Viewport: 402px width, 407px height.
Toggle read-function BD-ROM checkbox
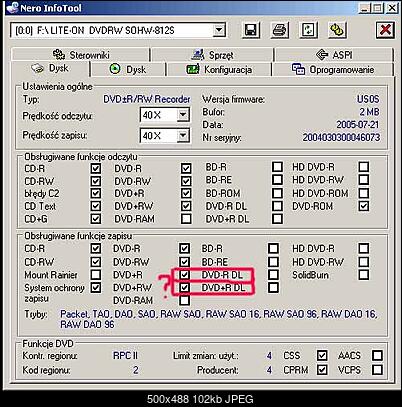click(277, 193)
